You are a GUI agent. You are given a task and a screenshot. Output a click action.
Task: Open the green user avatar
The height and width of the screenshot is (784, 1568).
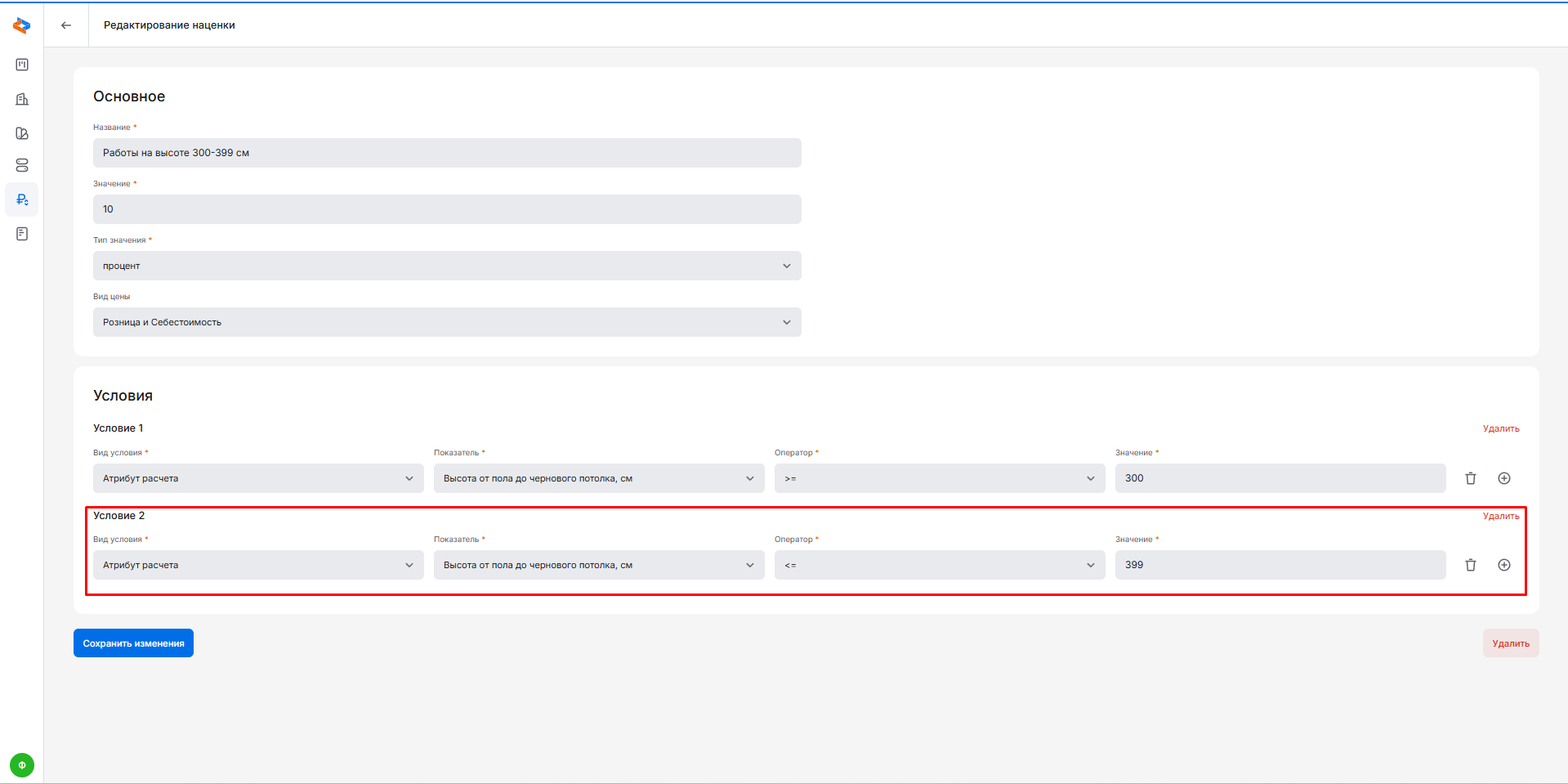coord(22,765)
